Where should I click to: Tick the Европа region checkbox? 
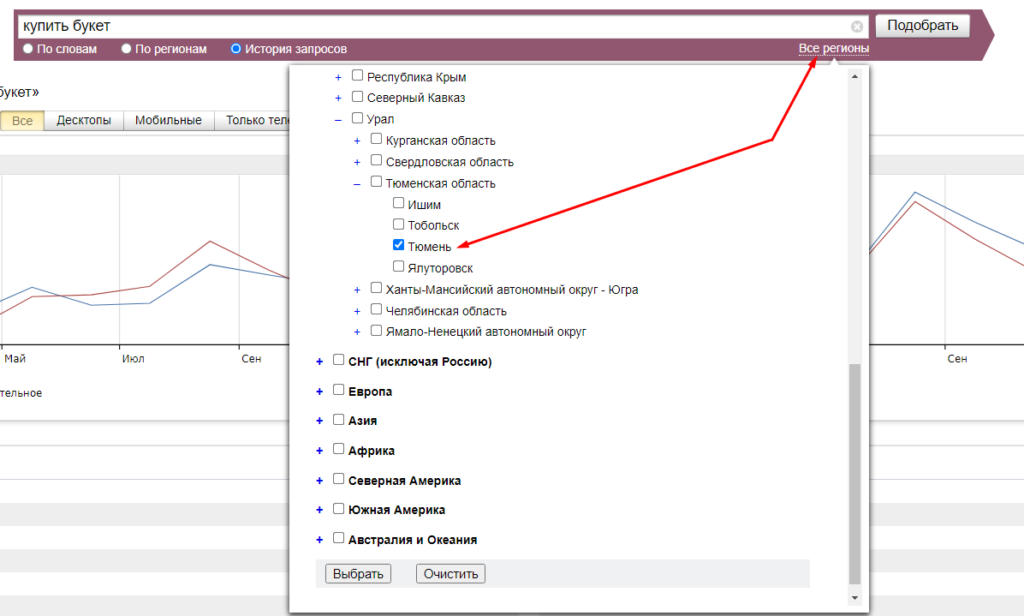tap(339, 391)
